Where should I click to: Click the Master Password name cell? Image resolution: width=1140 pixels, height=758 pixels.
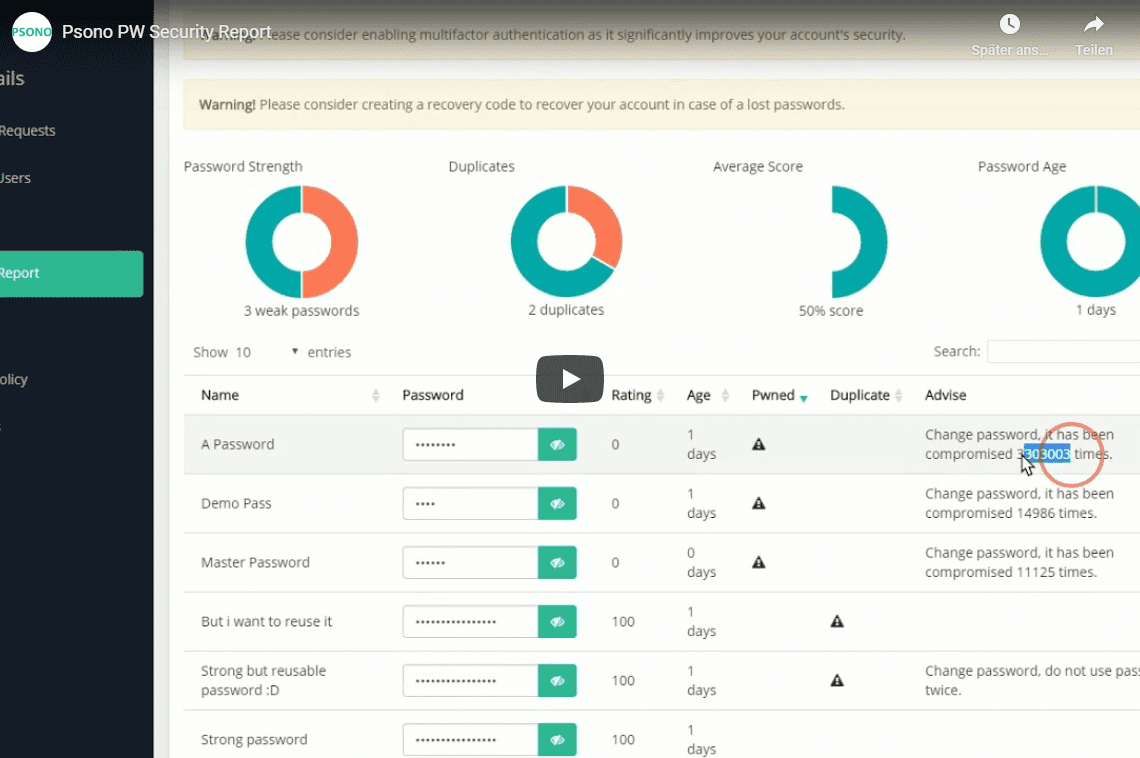pyautogui.click(x=255, y=563)
